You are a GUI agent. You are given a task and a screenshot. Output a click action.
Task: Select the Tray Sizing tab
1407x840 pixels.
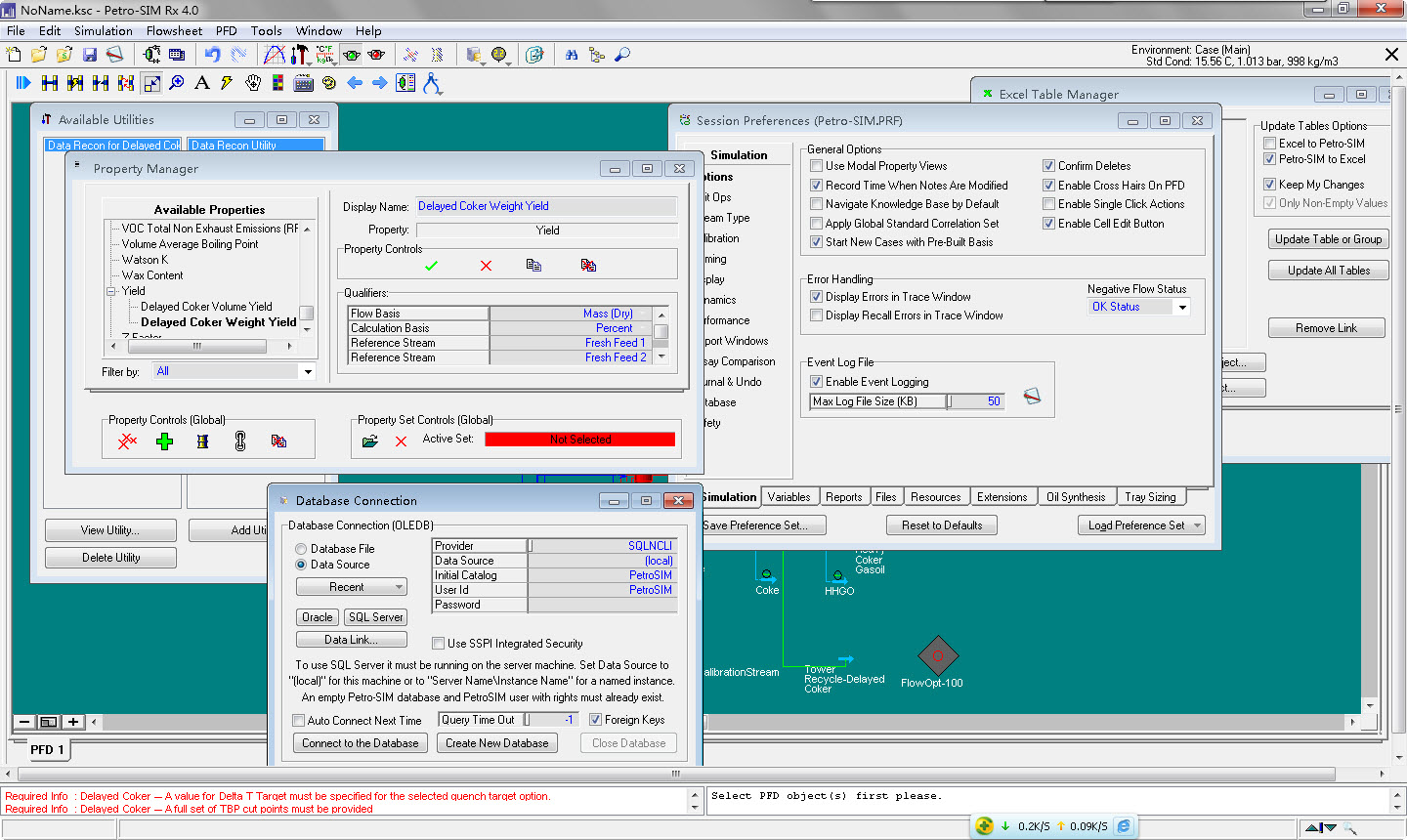[x=1150, y=497]
